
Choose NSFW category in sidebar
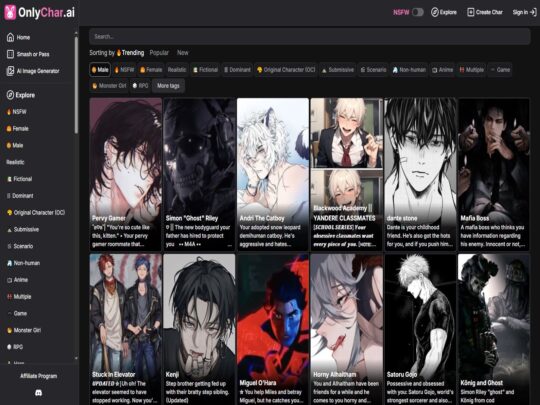click(x=17, y=112)
